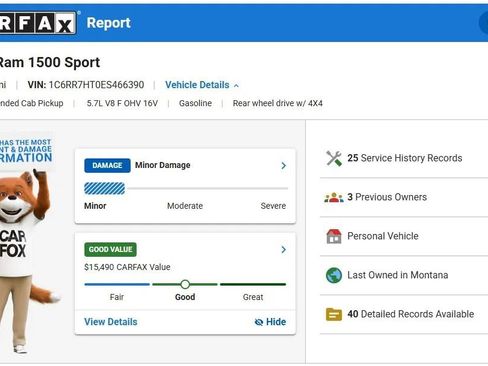Click the striped minor damage severity bar

[x=105, y=189]
